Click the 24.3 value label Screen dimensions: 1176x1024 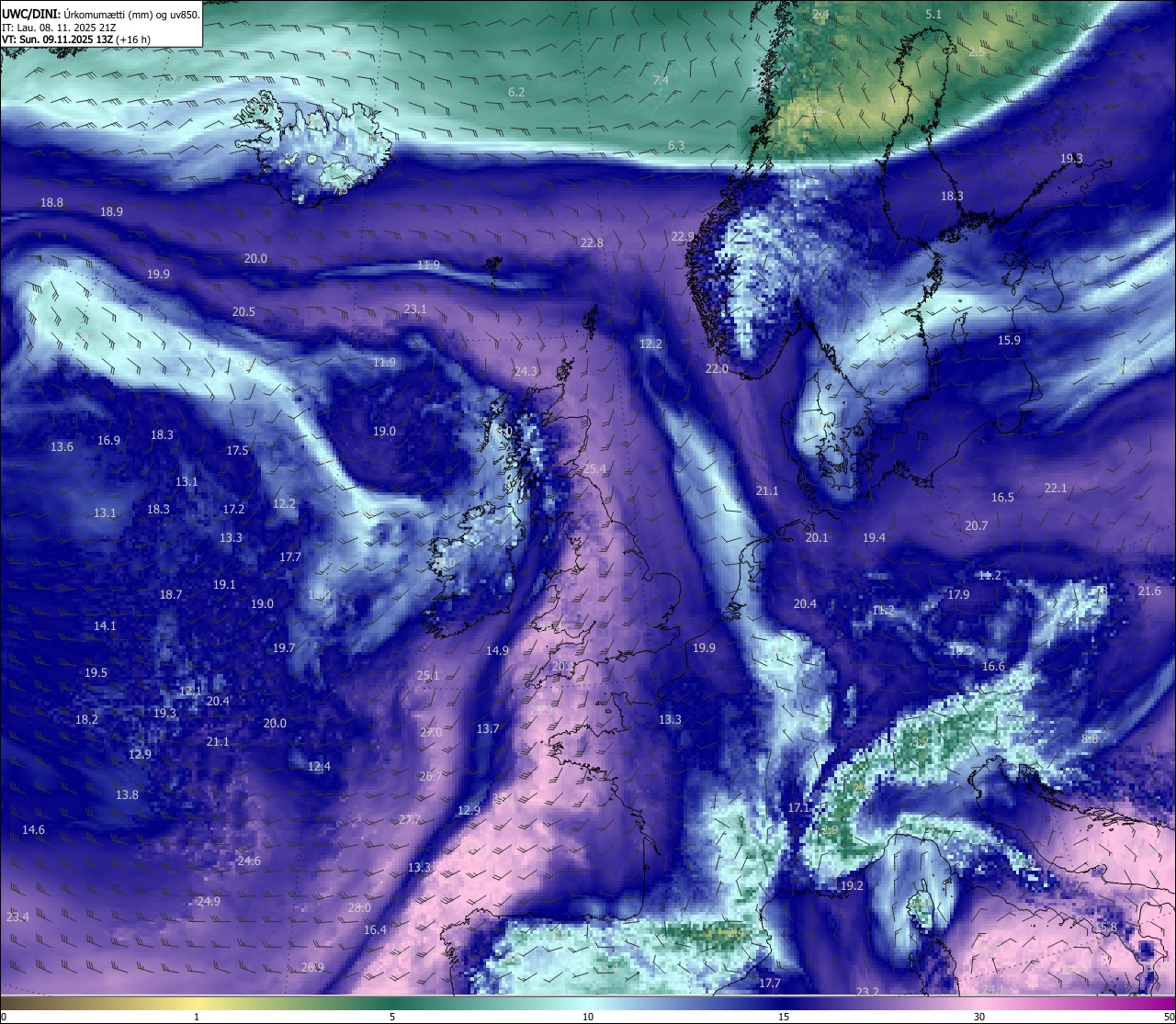click(x=526, y=372)
